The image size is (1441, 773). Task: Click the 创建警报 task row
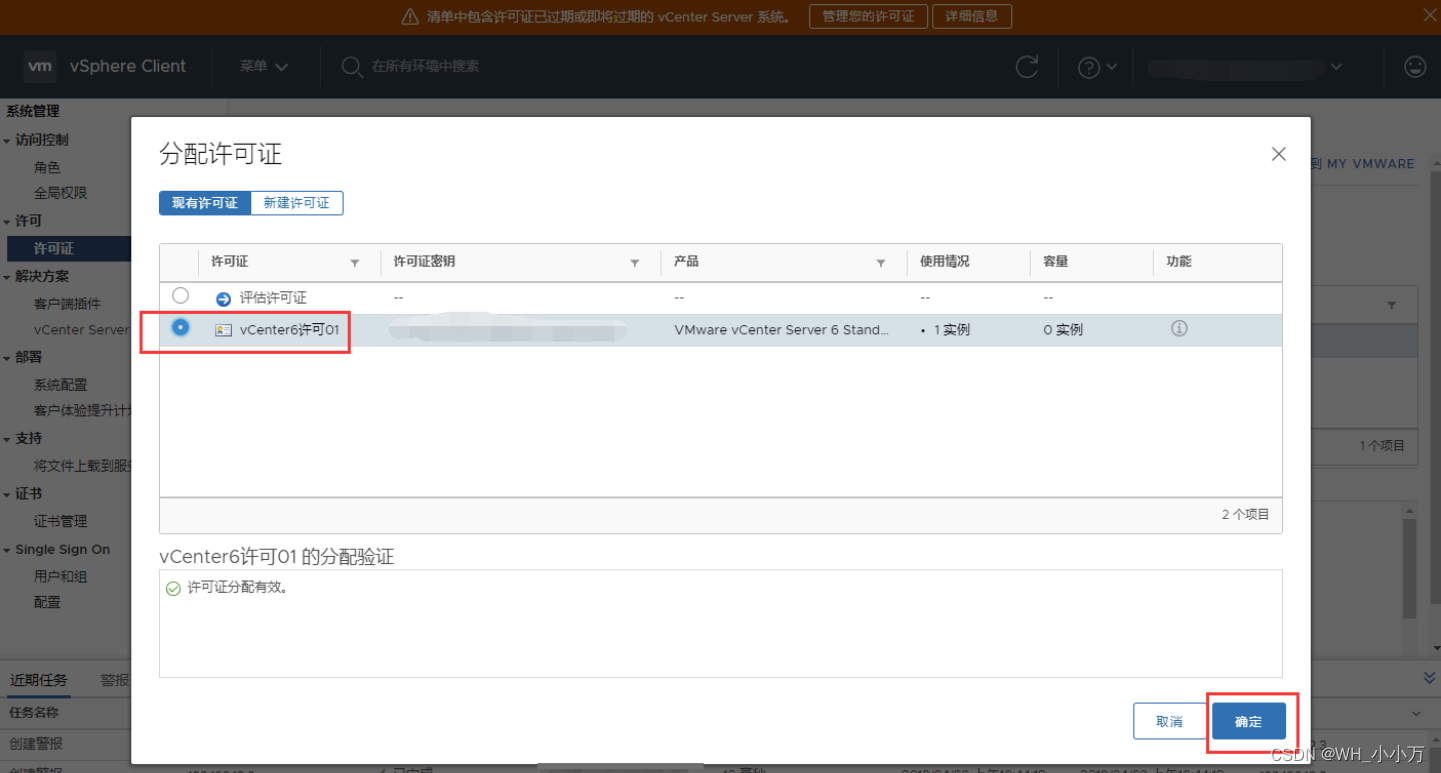click(36, 745)
